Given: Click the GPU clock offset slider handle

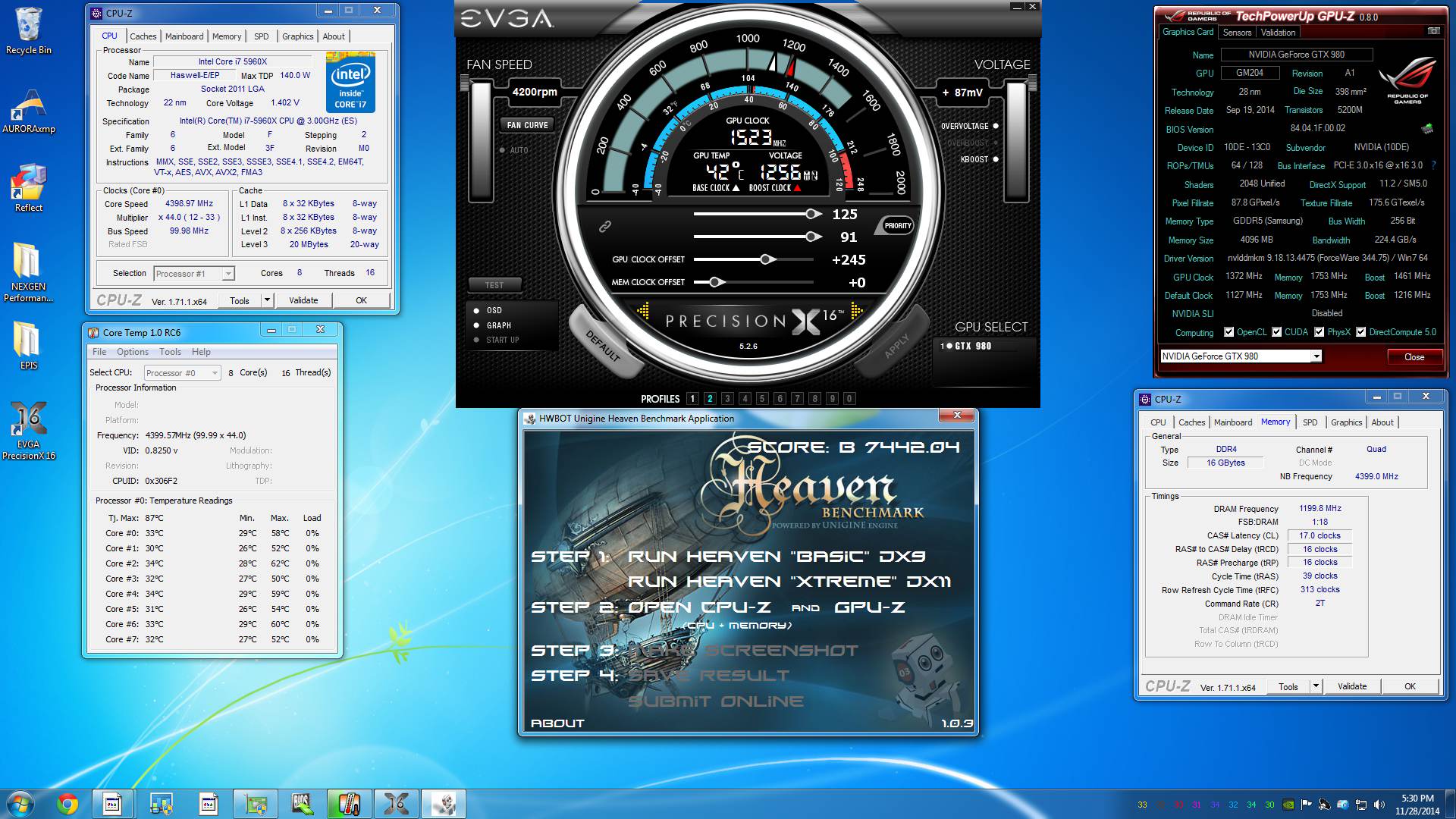Looking at the screenshot, I should (767, 259).
